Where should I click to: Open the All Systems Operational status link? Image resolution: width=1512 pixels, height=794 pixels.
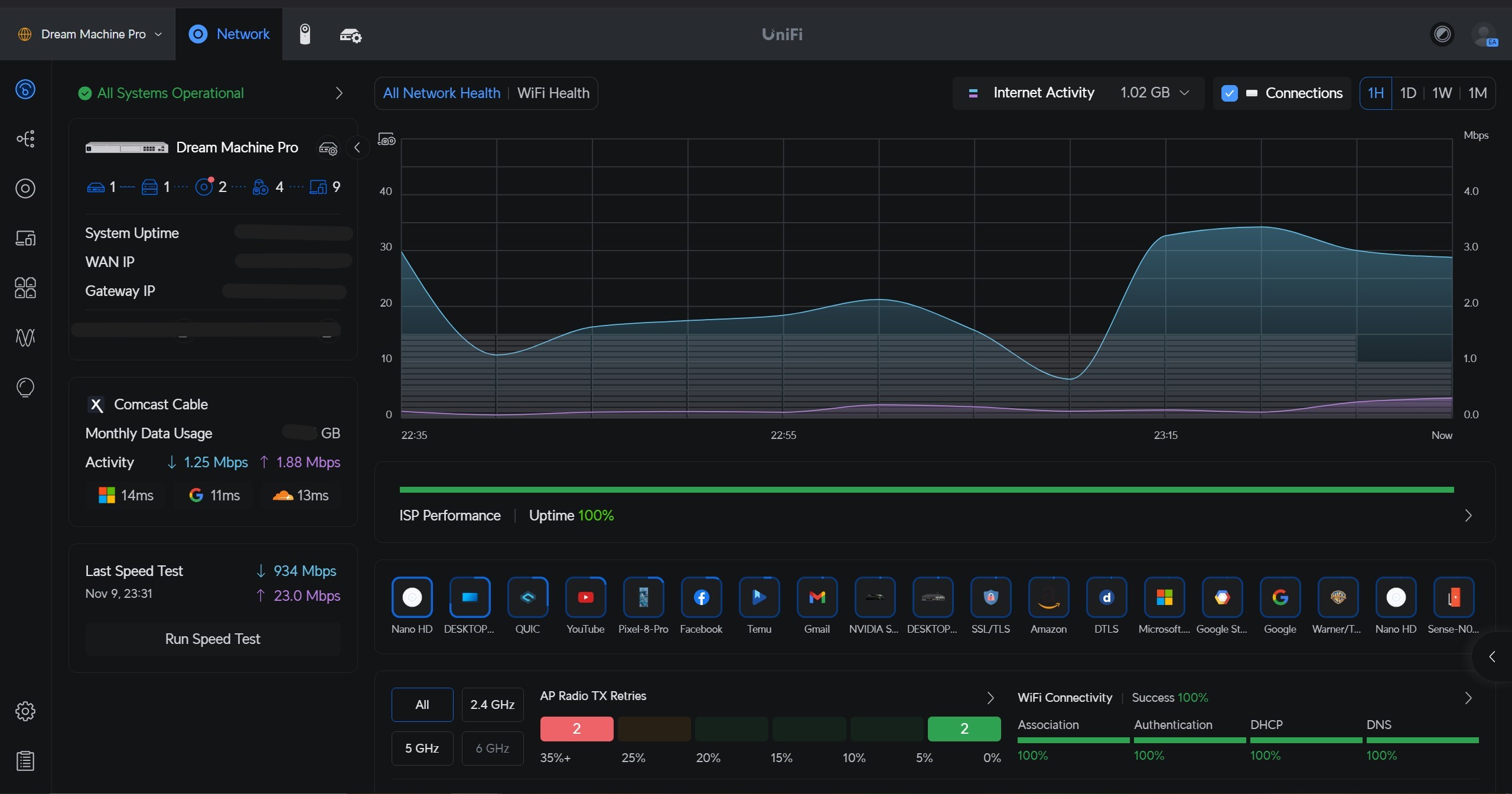coord(170,93)
